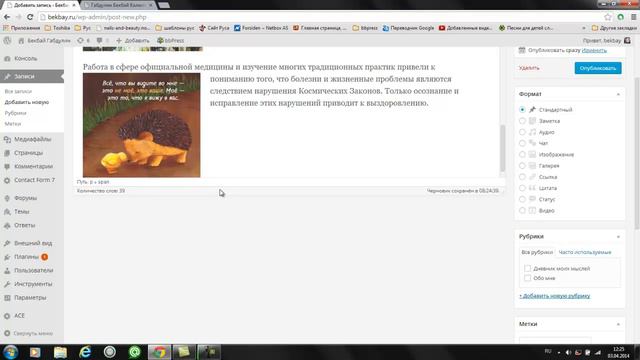The image size is (640, 360).
Task: Open Страницы pages icon
Action: point(7,153)
